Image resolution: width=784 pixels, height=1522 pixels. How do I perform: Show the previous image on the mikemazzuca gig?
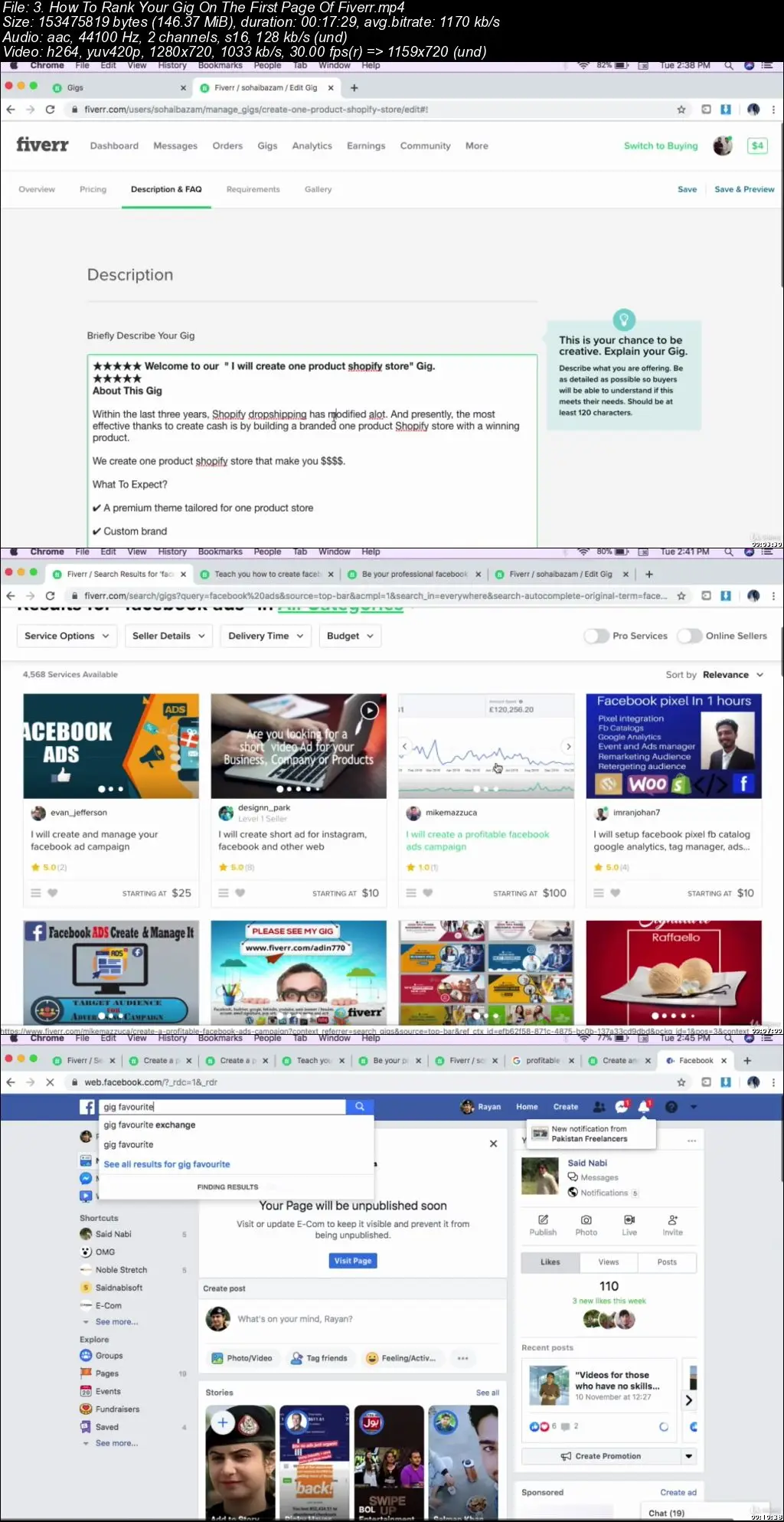pos(405,746)
